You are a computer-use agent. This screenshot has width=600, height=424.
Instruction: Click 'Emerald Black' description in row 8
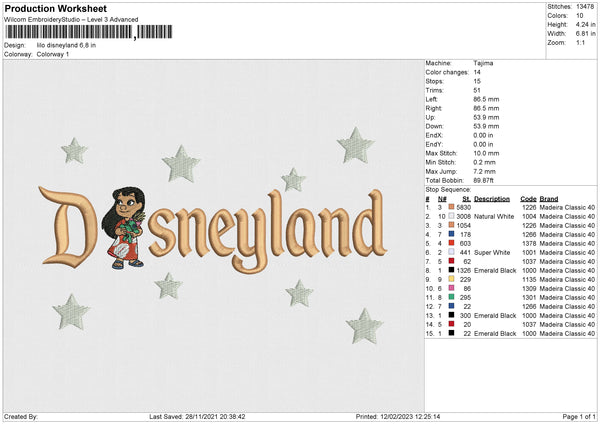pyautogui.click(x=495, y=271)
